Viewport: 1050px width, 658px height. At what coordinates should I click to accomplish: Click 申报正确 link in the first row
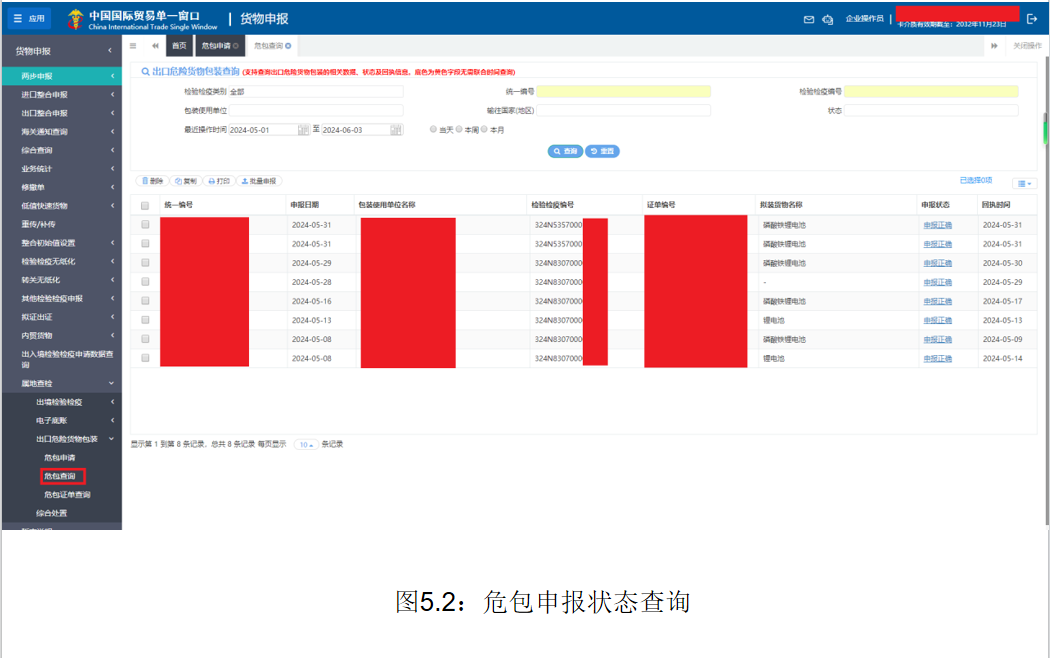pos(937,225)
